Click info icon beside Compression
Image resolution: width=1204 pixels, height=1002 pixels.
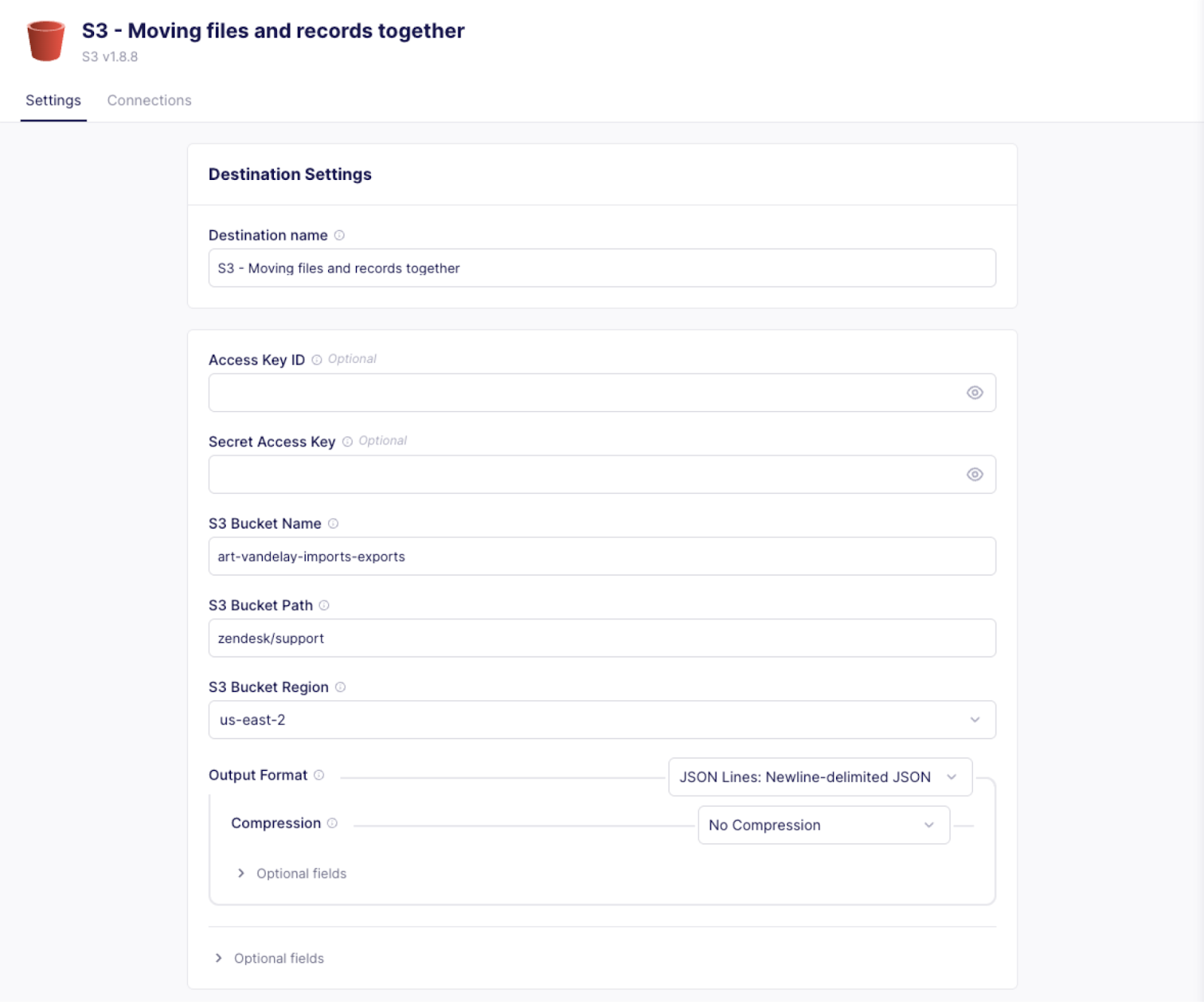pos(333,824)
